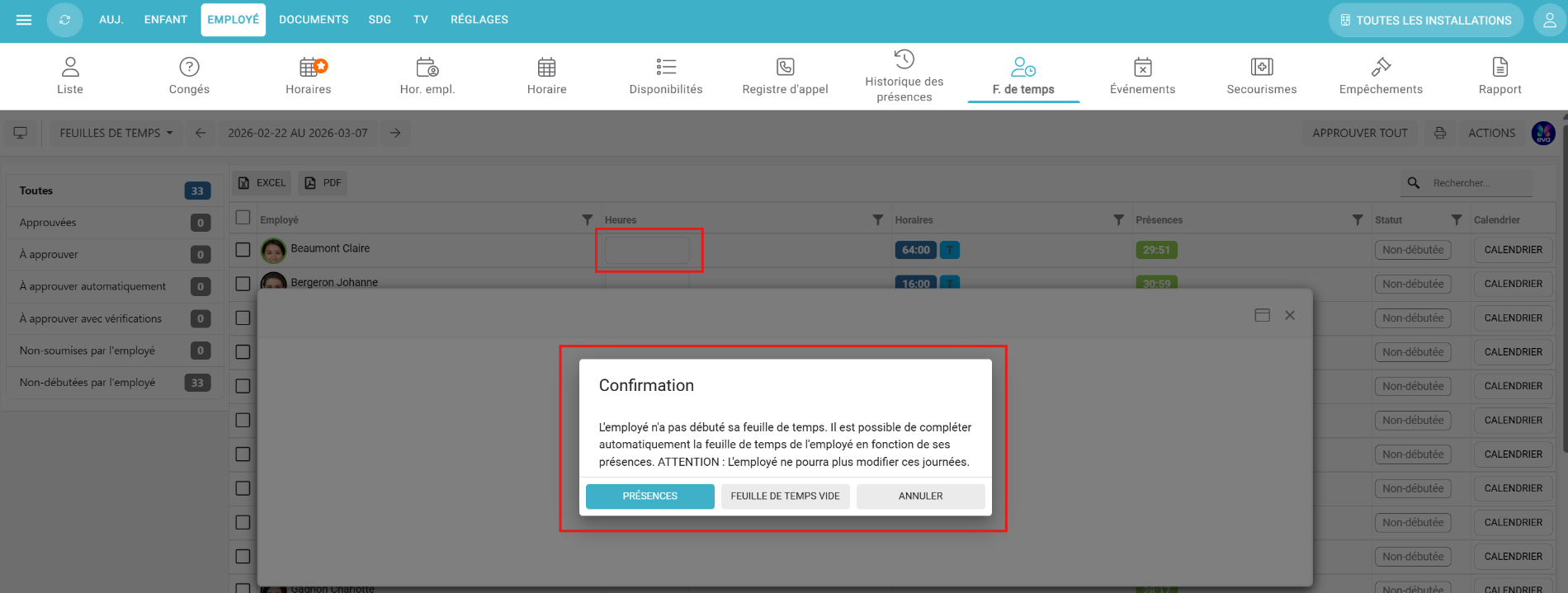The width and height of the screenshot is (1568, 593).
Task: Select the Réglages menu tab
Action: (x=479, y=20)
